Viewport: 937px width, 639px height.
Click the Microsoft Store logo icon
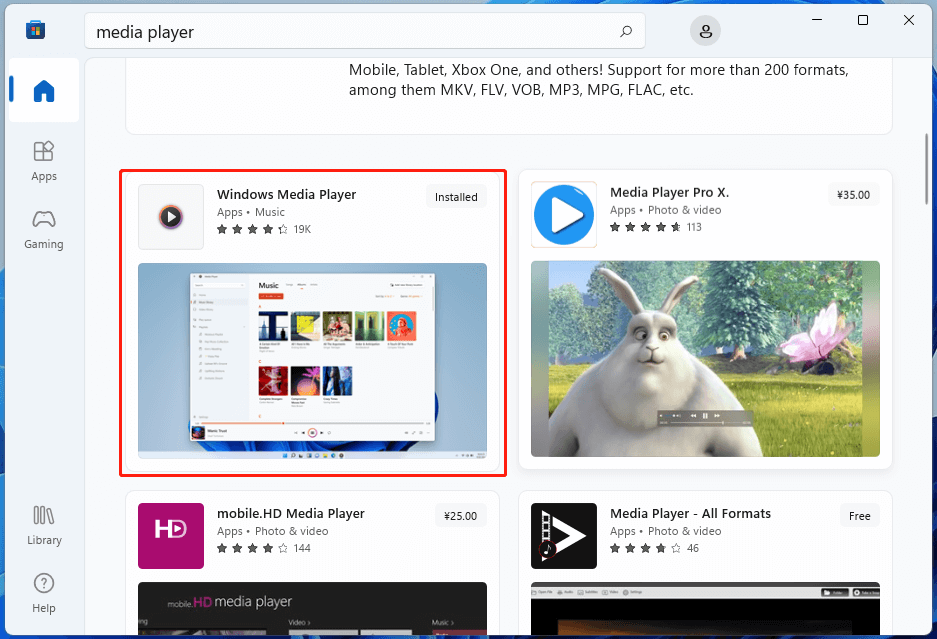[x=35, y=30]
